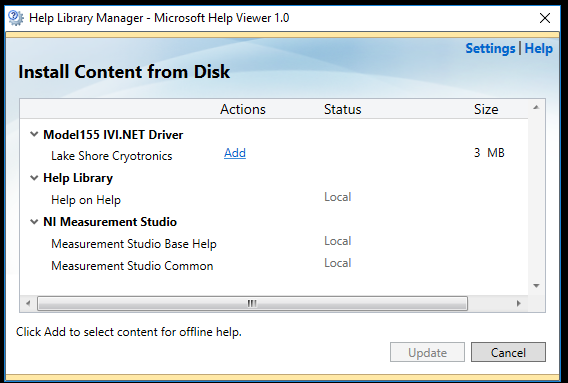Click the disabled Update button
568x383 pixels.
(427, 352)
